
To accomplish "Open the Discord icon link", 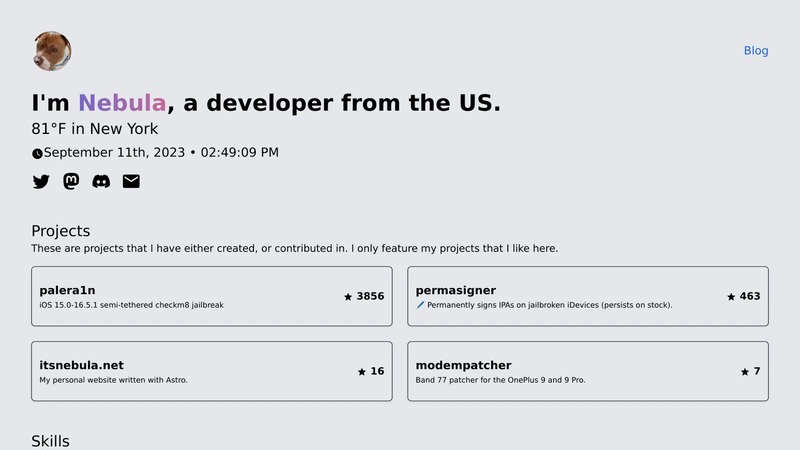I will [101, 181].
